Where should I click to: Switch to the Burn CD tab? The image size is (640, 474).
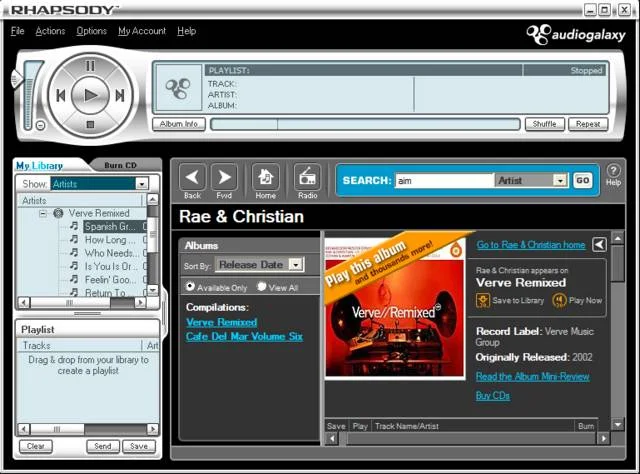tap(120, 165)
